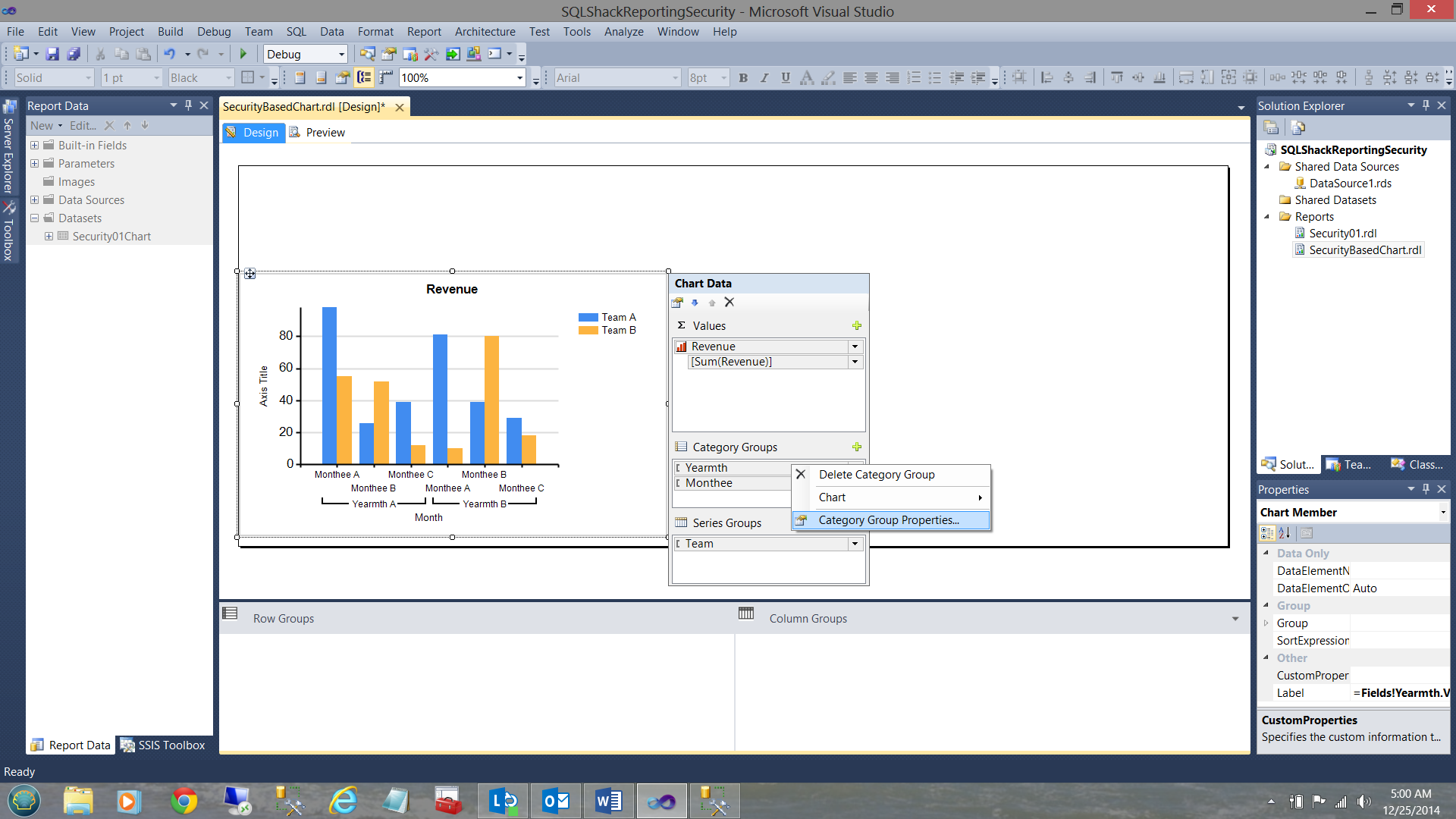The height and width of the screenshot is (819, 1456).
Task: Open Visual Studio from Windows taskbar
Action: pos(661,801)
